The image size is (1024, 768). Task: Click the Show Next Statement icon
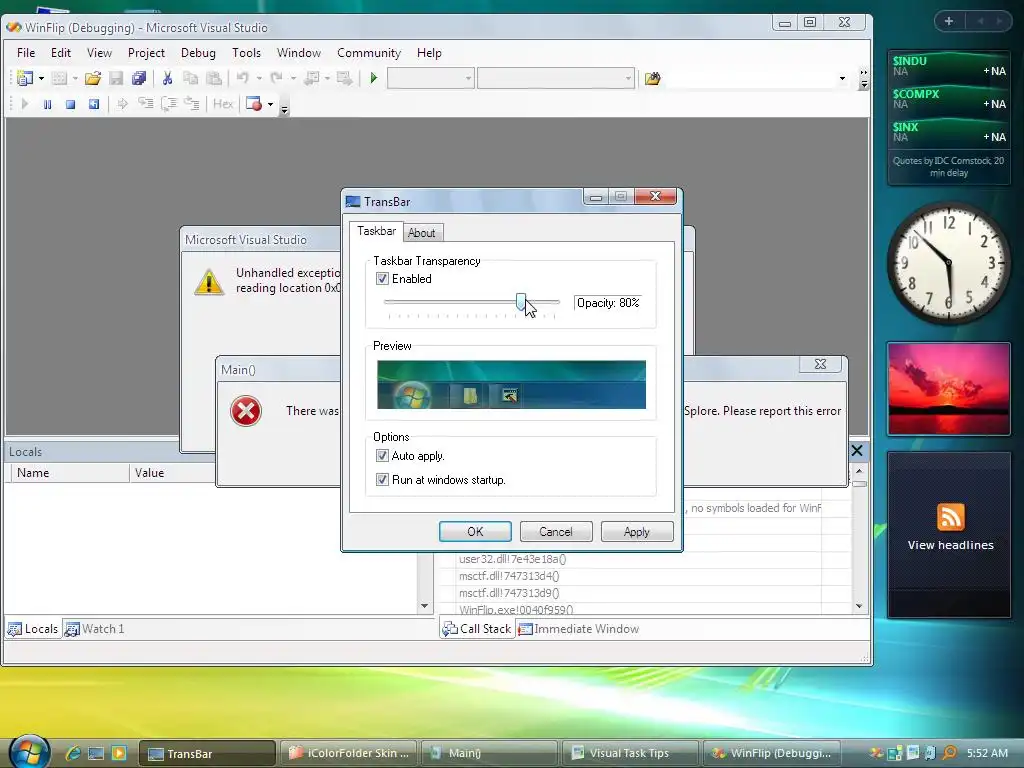pos(122,104)
